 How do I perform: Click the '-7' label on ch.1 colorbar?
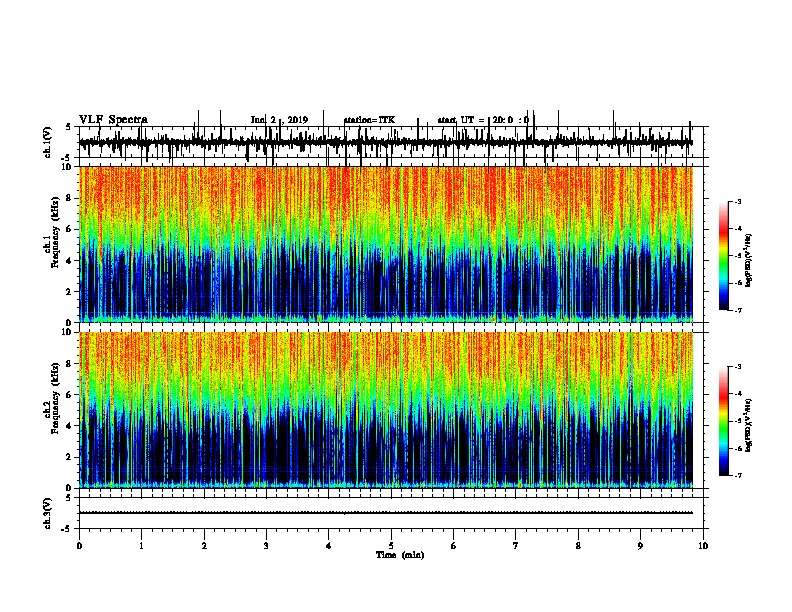(738, 310)
